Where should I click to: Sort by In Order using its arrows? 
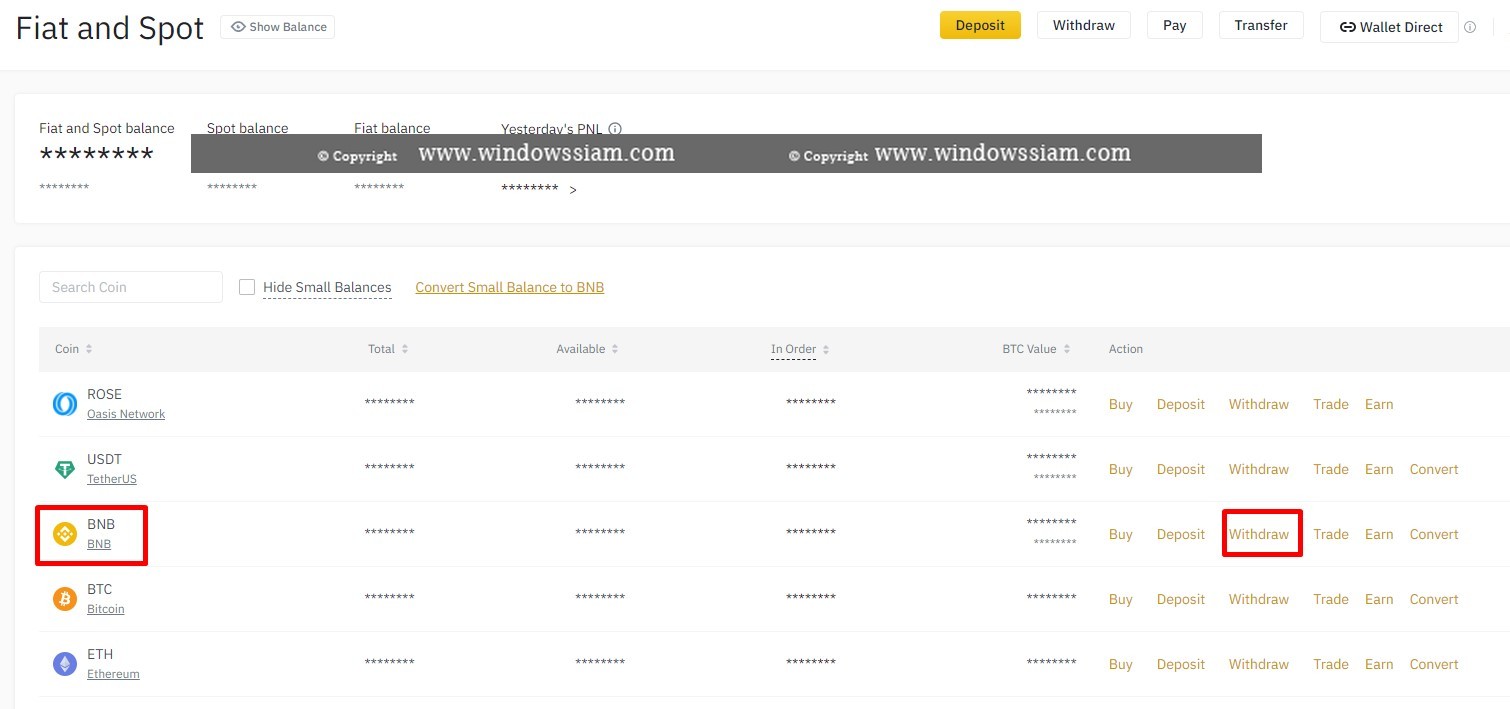(x=826, y=349)
